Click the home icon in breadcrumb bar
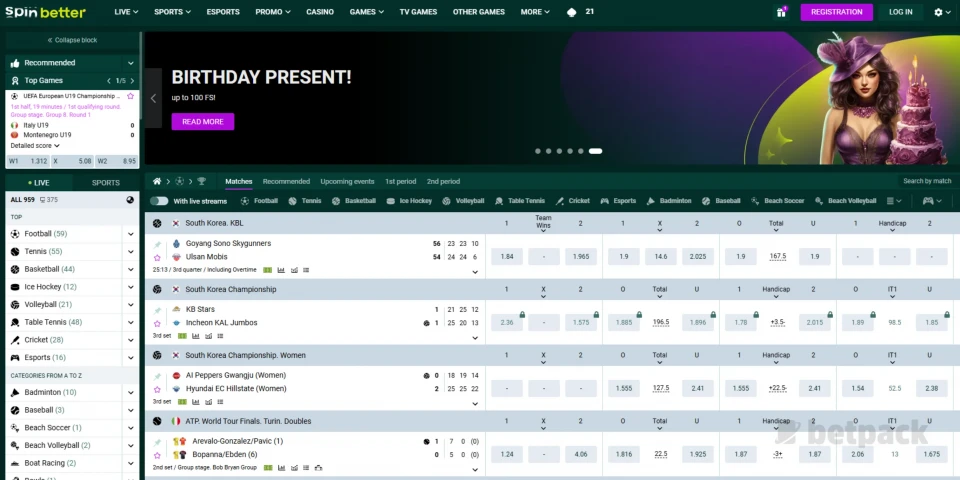 [x=157, y=181]
